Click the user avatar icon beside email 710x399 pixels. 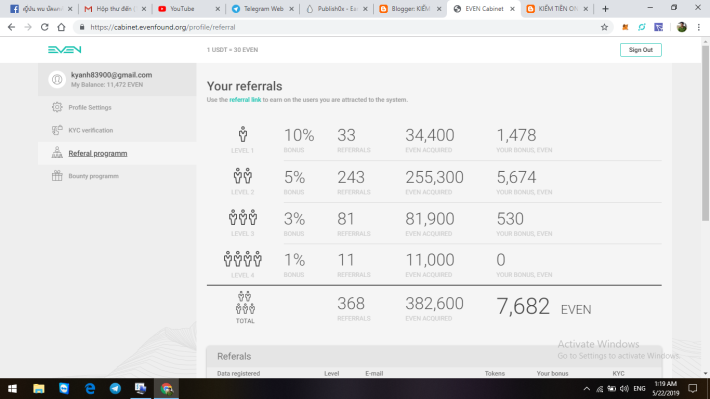(x=57, y=79)
